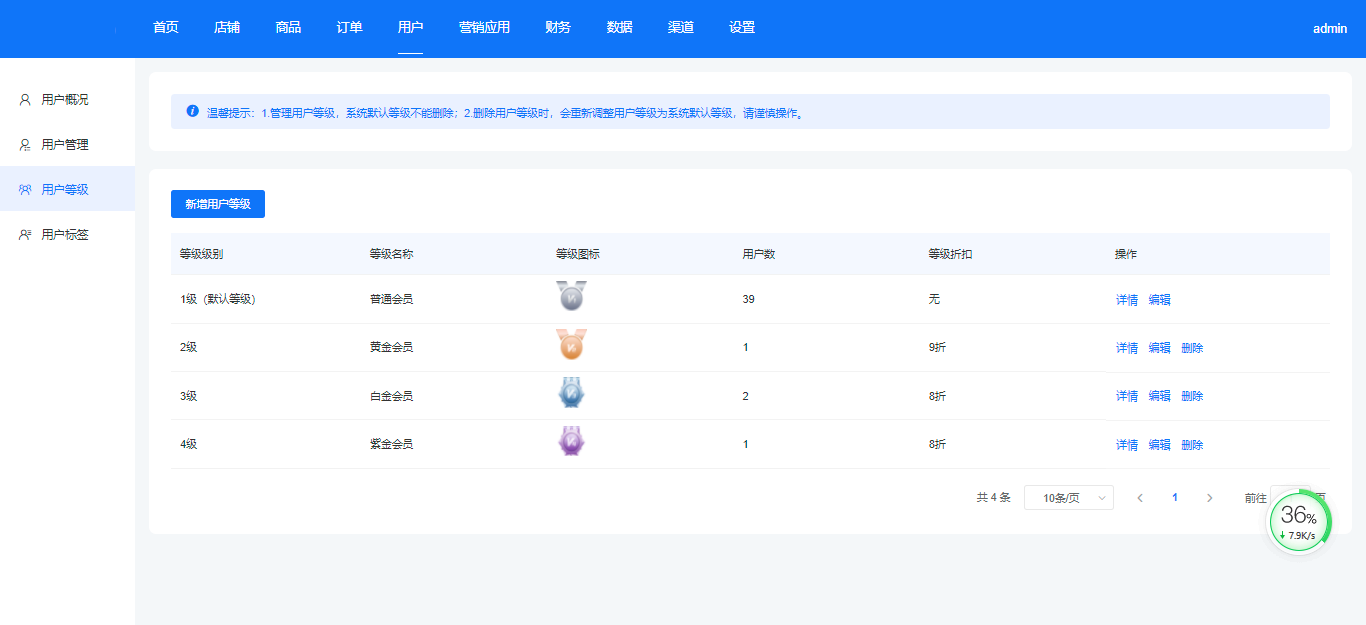Click the blue medal icon for 白金会员

click(x=571, y=393)
